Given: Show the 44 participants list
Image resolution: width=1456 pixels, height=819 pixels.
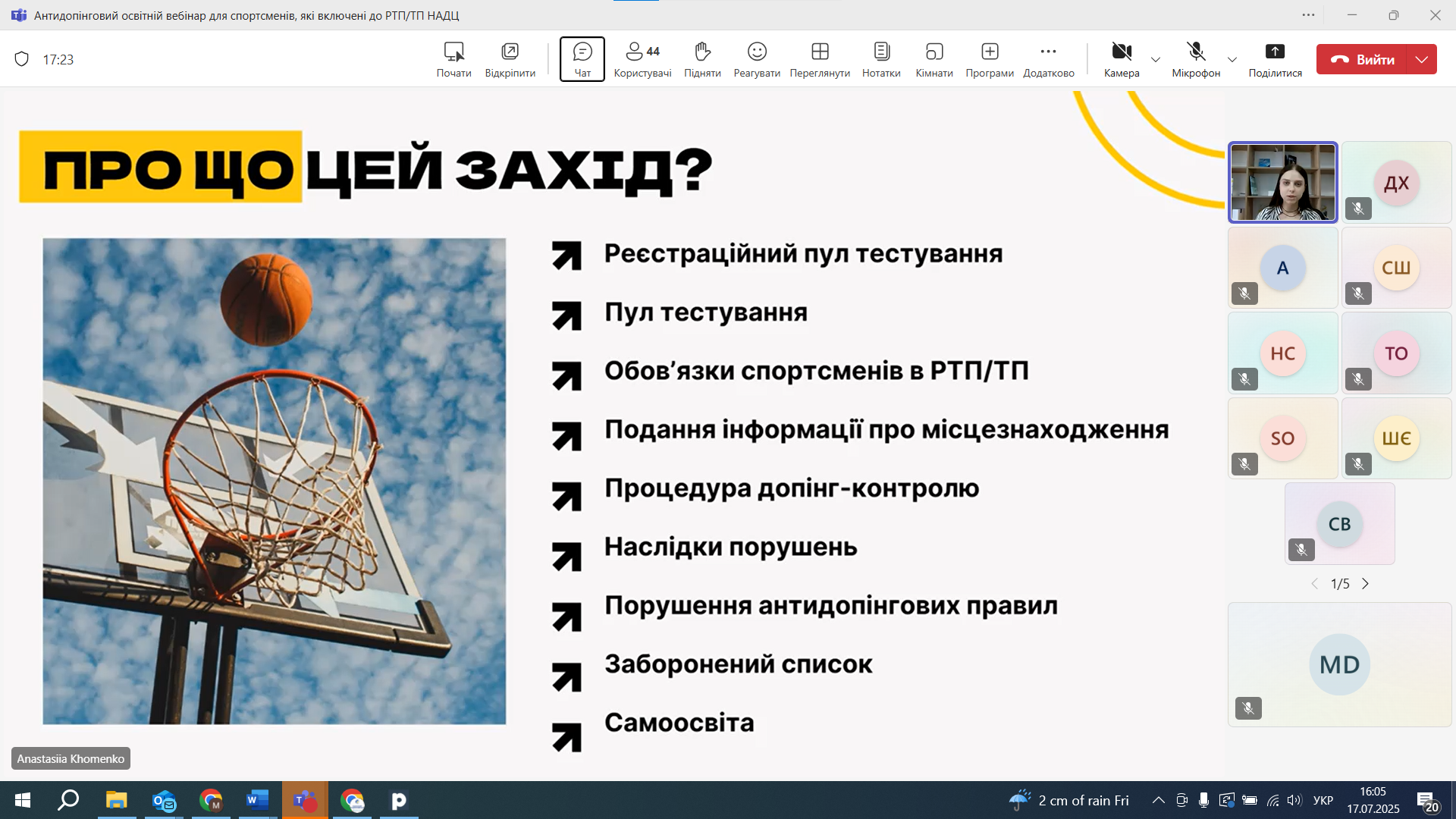Looking at the screenshot, I should [642, 59].
